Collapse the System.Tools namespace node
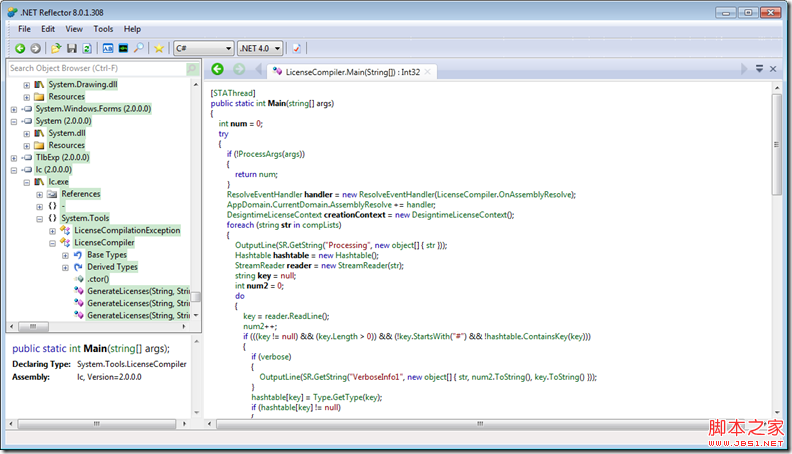This screenshot has width=792, height=454. point(39,219)
